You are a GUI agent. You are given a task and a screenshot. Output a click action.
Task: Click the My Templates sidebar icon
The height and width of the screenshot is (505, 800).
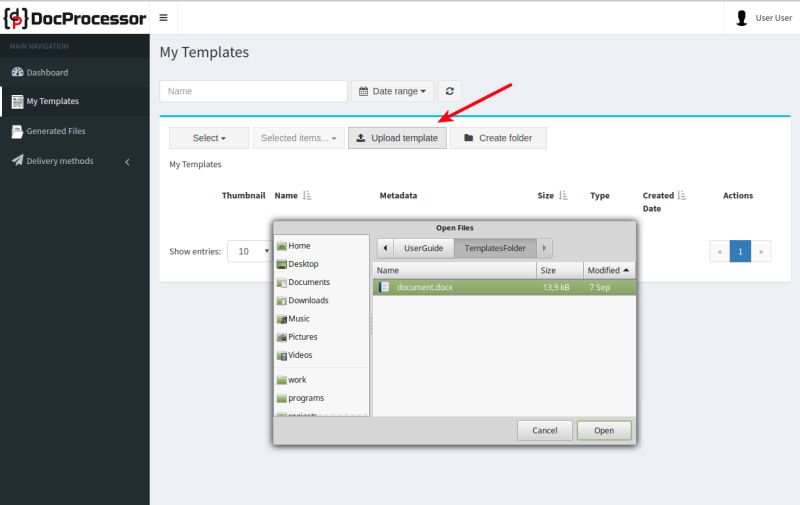click(17, 102)
